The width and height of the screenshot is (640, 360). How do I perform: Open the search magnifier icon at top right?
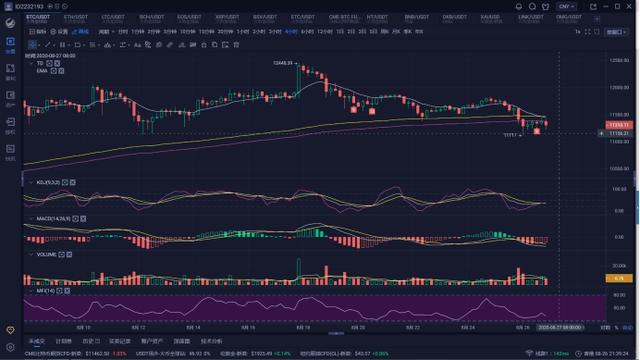tap(532, 7)
